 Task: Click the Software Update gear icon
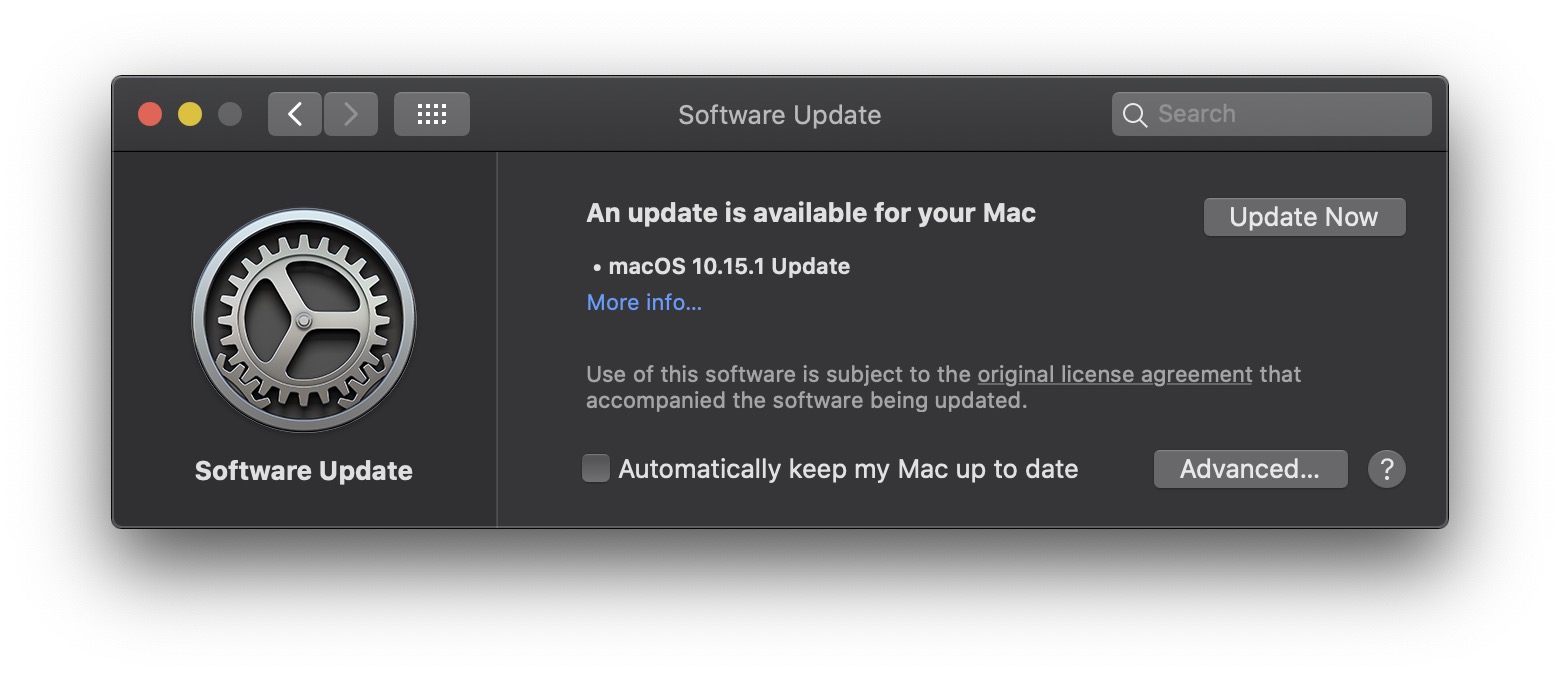tap(303, 320)
